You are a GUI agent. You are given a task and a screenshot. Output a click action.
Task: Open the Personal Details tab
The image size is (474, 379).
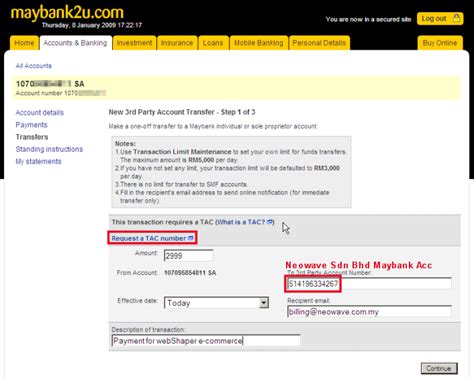(319, 43)
